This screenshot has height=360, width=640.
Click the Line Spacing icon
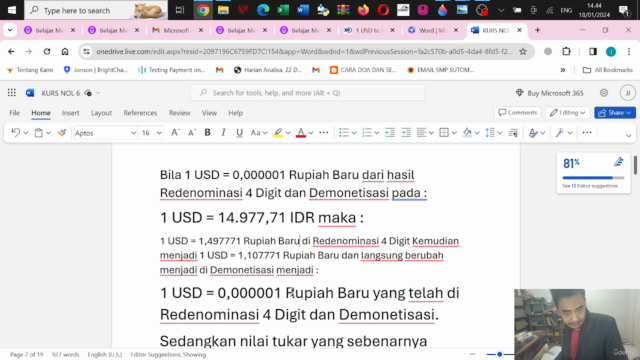pyautogui.click(x=490, y=133)
